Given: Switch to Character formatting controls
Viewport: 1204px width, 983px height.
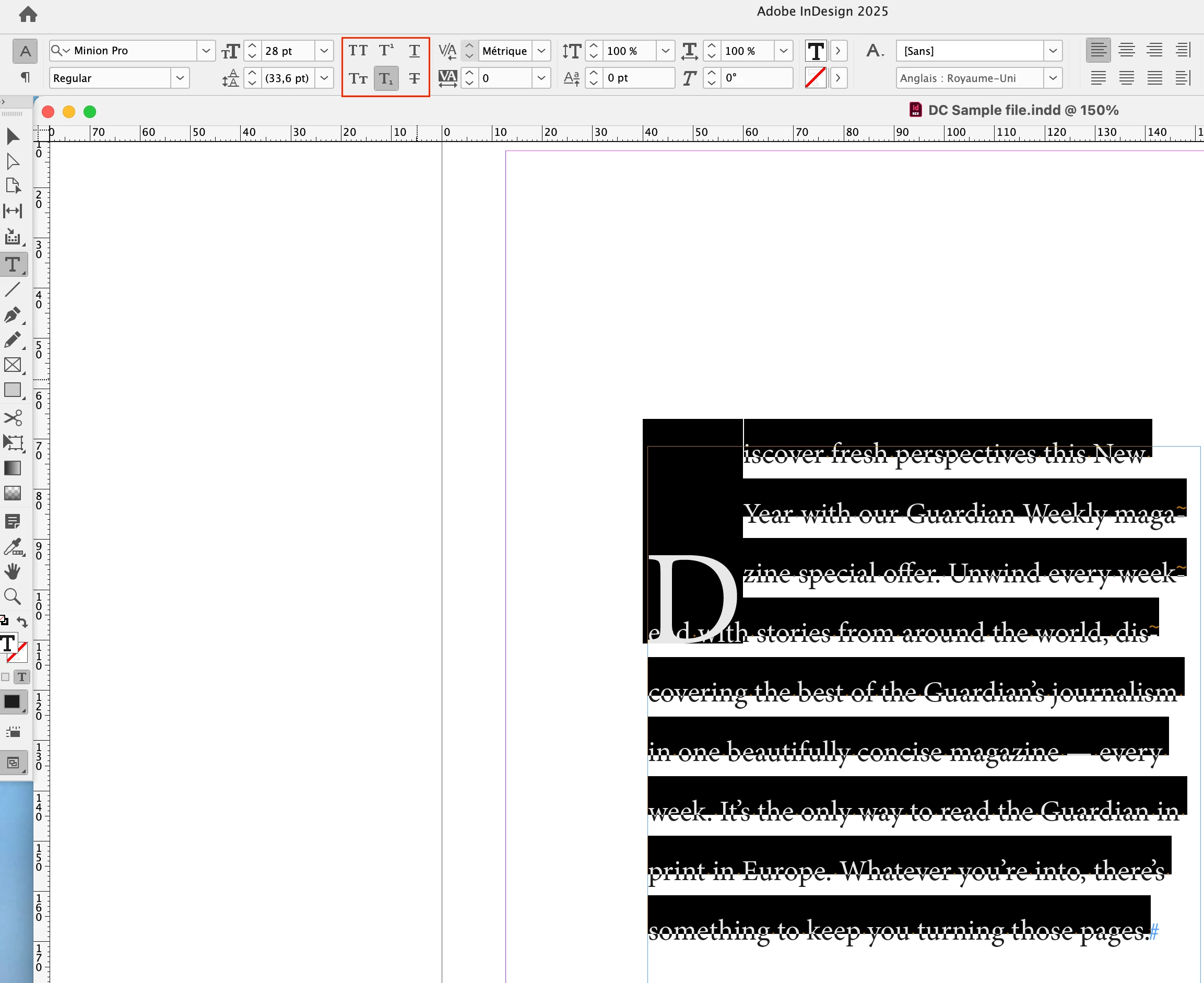Looking at the screenshot, I should pyautogui.click(x=25, y=51).
